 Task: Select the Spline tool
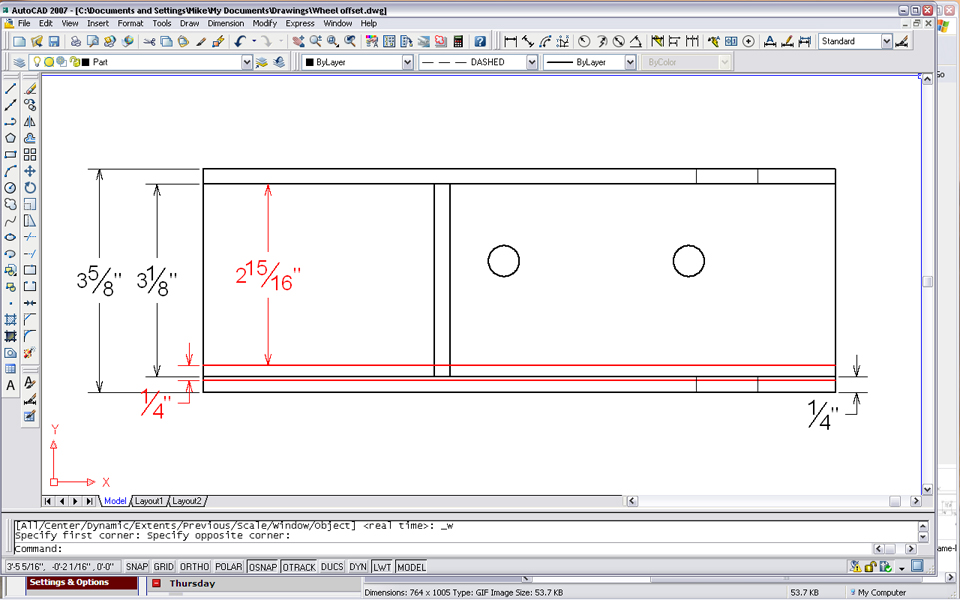[10, 221]
